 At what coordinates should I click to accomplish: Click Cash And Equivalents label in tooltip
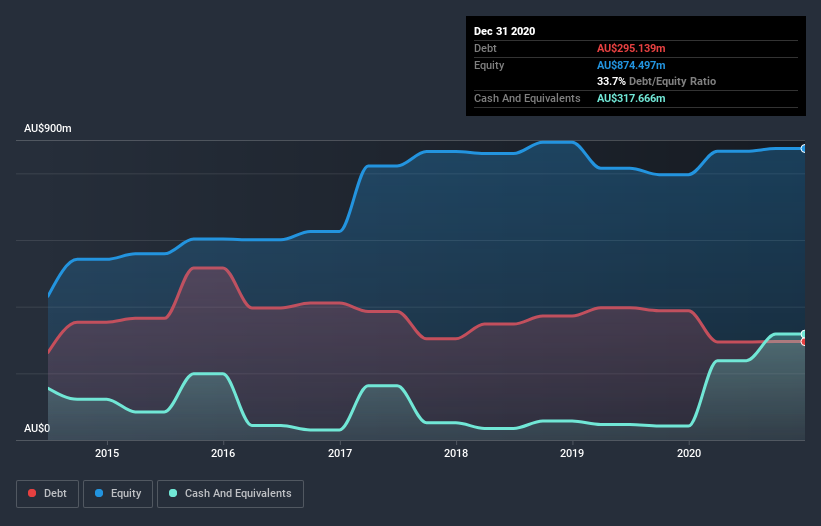(x=527, y=98)
